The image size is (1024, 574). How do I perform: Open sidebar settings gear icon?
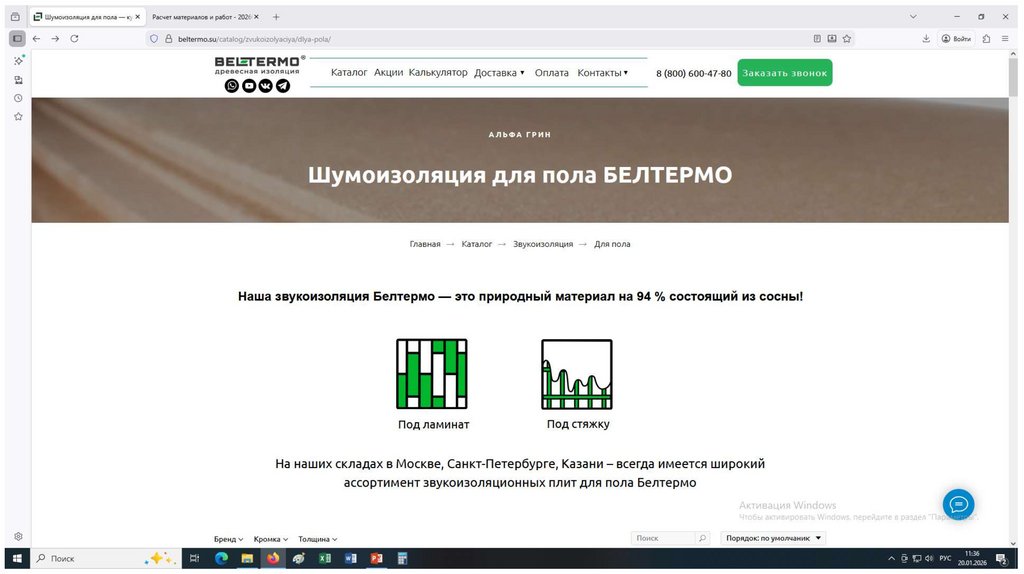18,536
